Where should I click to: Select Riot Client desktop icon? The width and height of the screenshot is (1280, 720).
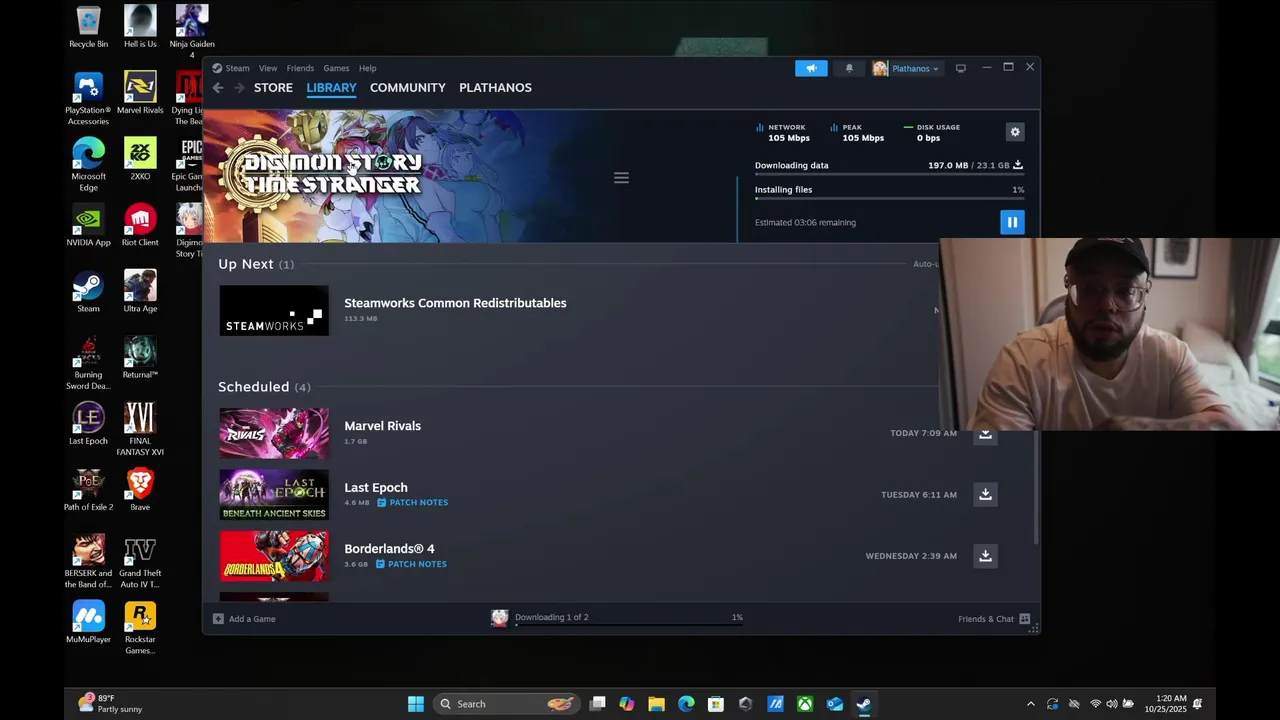(x=140, y=225)
